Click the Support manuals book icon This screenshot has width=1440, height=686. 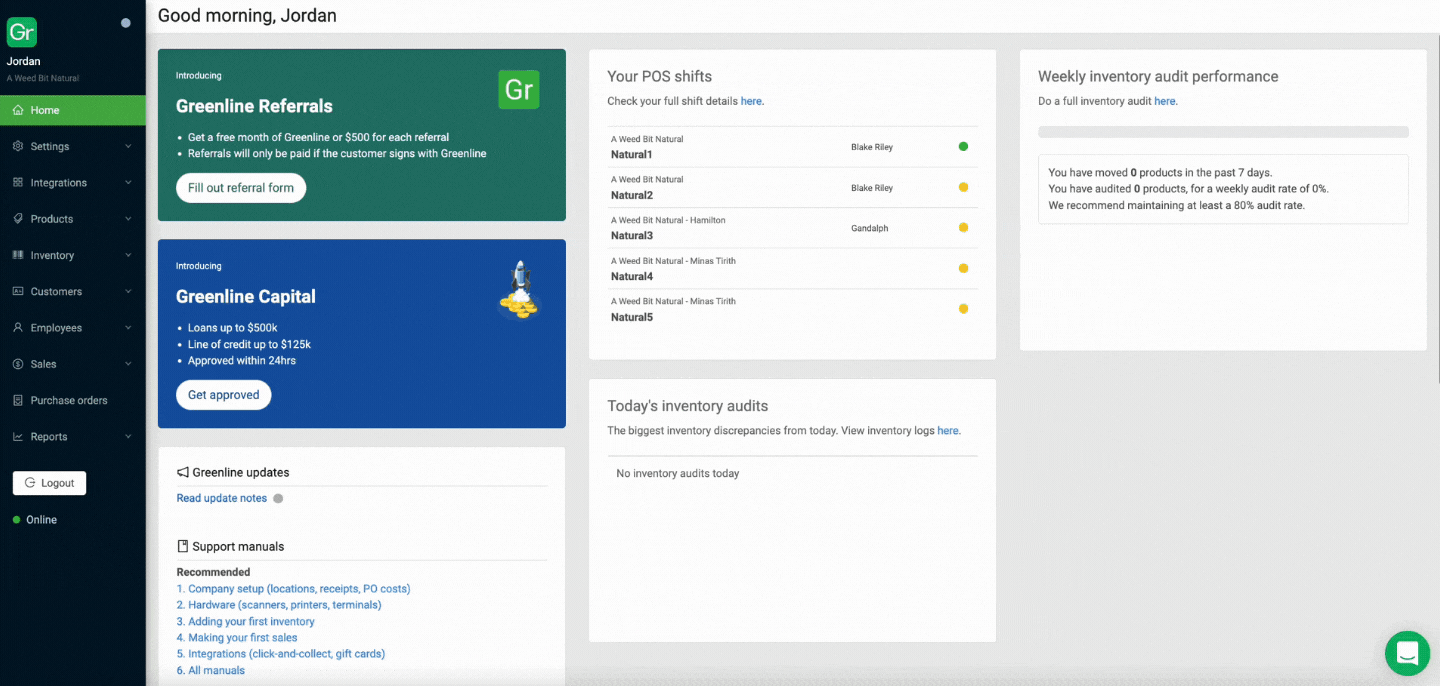click(x=183, y=546)
